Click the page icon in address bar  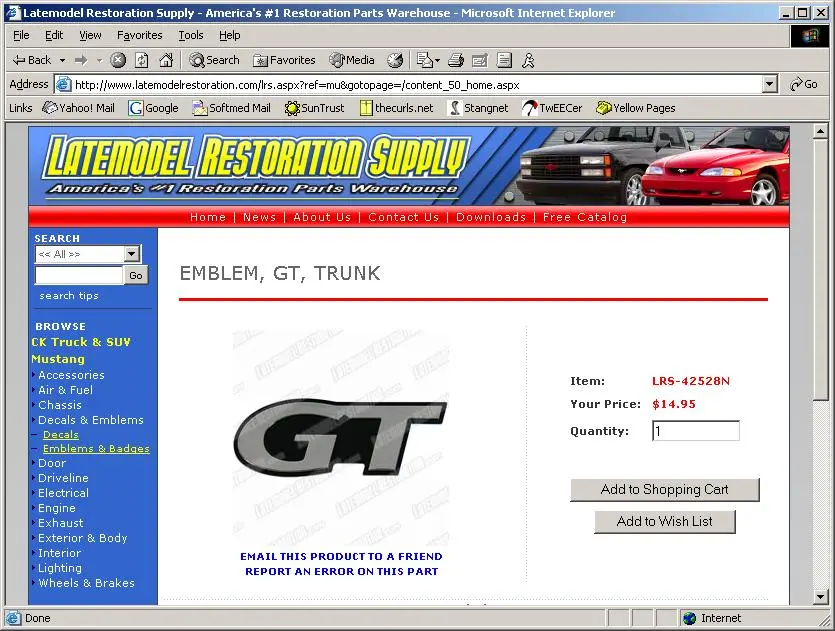point(64,84)
